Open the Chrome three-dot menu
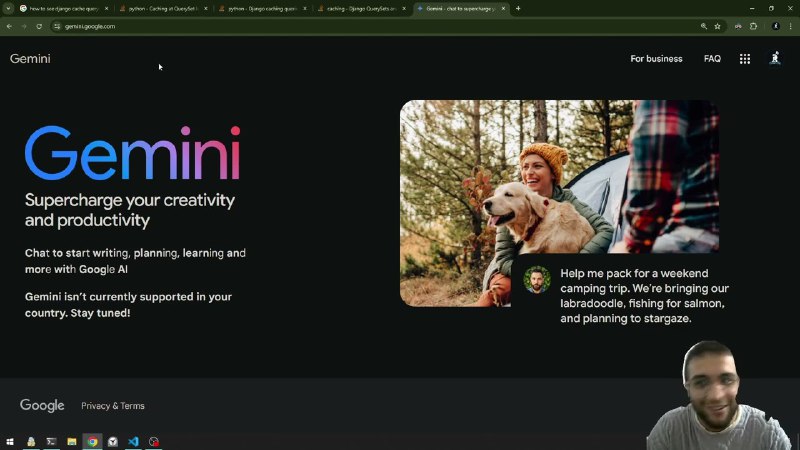 click(791, 26)
